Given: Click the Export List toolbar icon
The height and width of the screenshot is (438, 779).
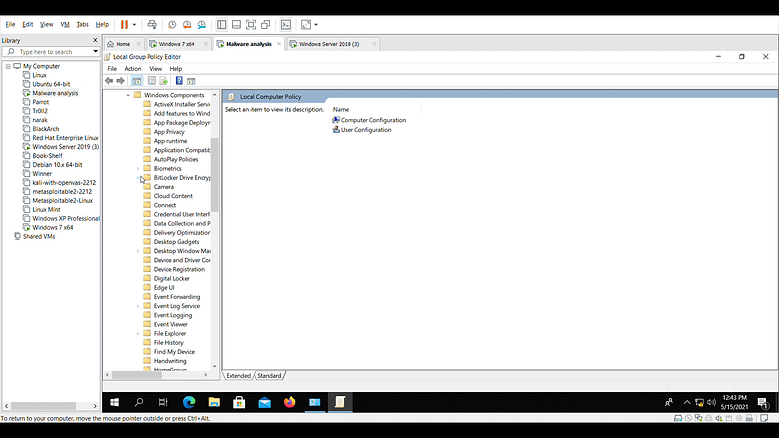Looking at the screenshot, I should click(163, 81).
